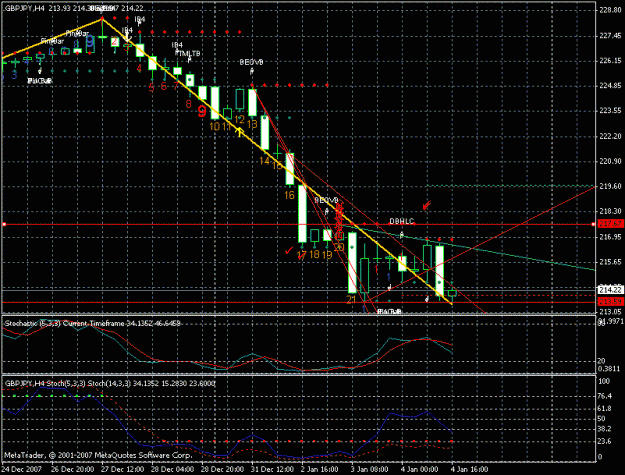Screen dimensions: 625x475
Task: Click the 0.3811 value in Stochastic panel
Action: click(609, 369)
